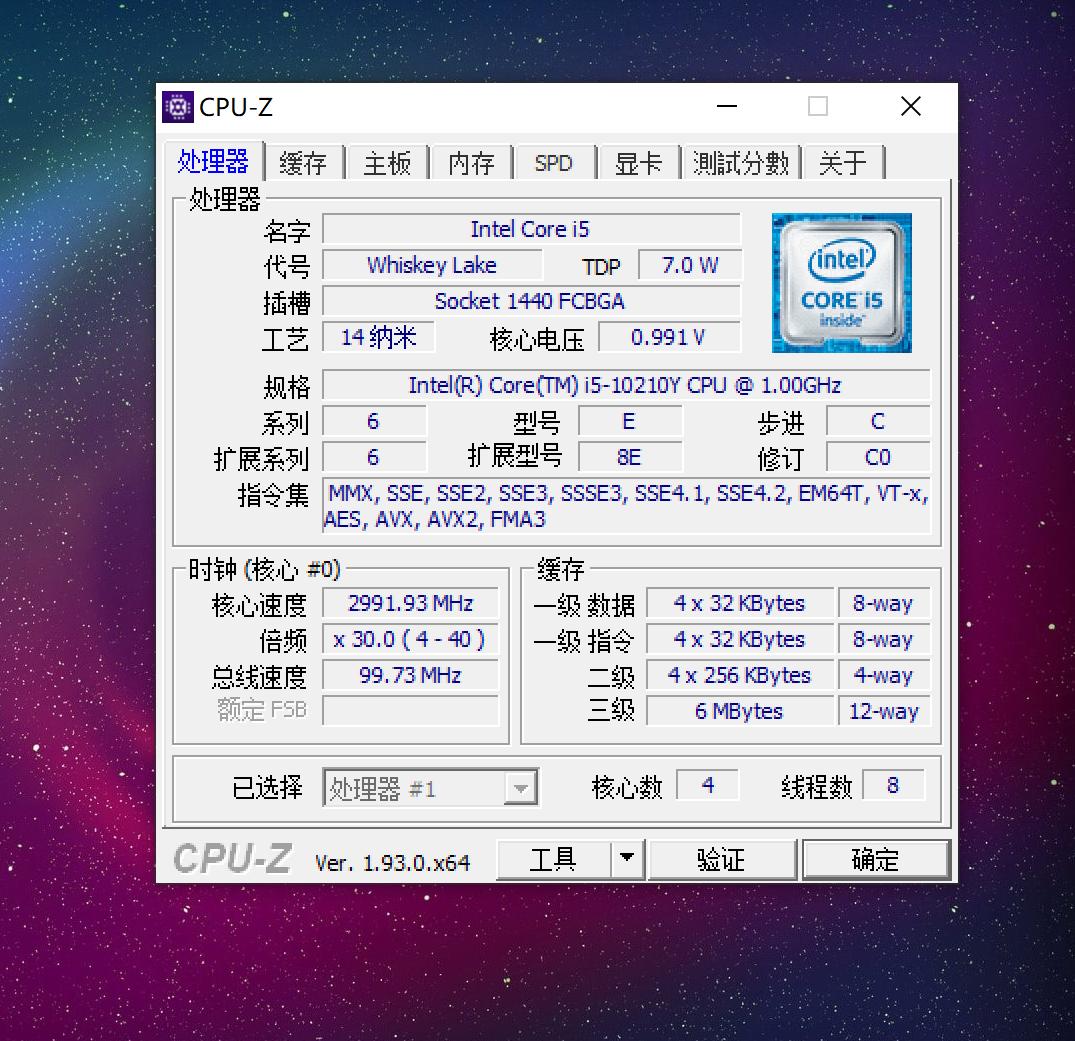The image size is (1075, 1041).
Task: Open the 内存 tab
Action: point(470,162)
